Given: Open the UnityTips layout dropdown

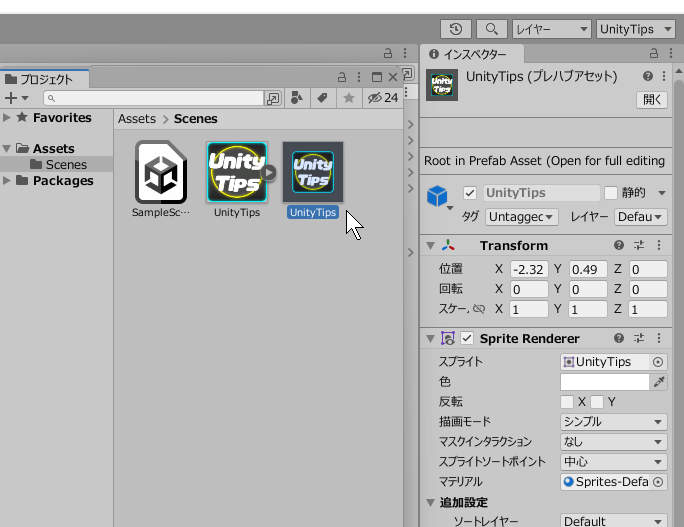Looking at the screenshot, I should coord(635,29).
